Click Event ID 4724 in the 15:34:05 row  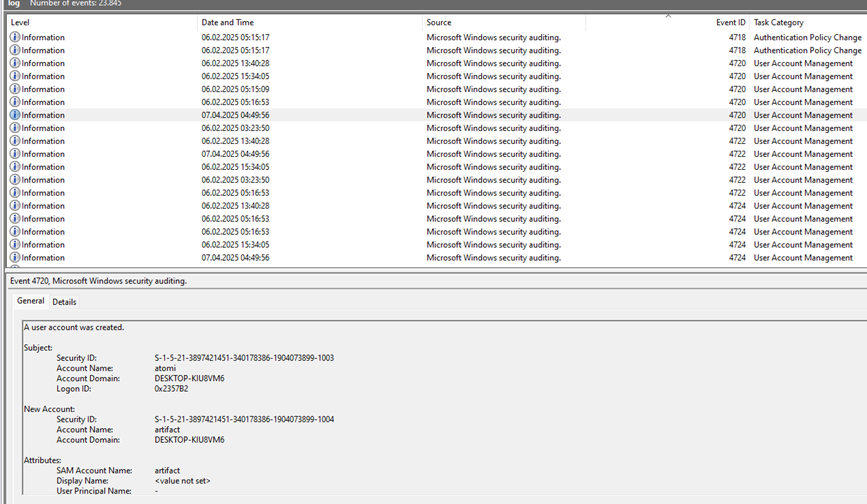coord(737,245)
